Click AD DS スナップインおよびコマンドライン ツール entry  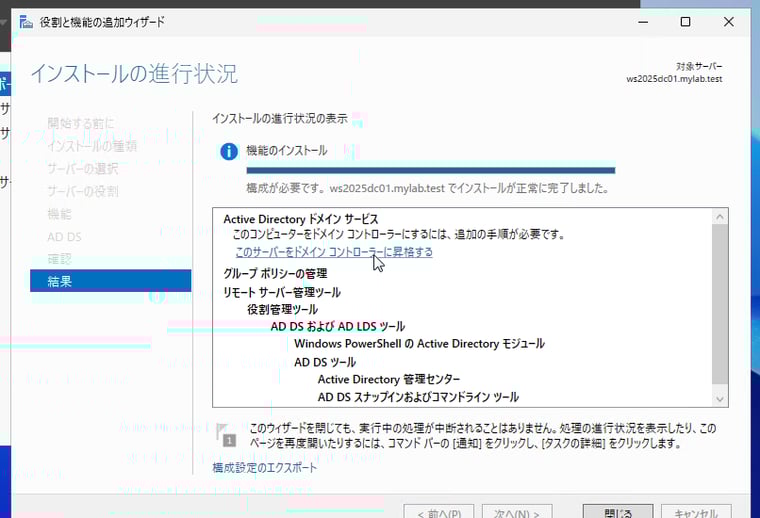tap(418, 397)
